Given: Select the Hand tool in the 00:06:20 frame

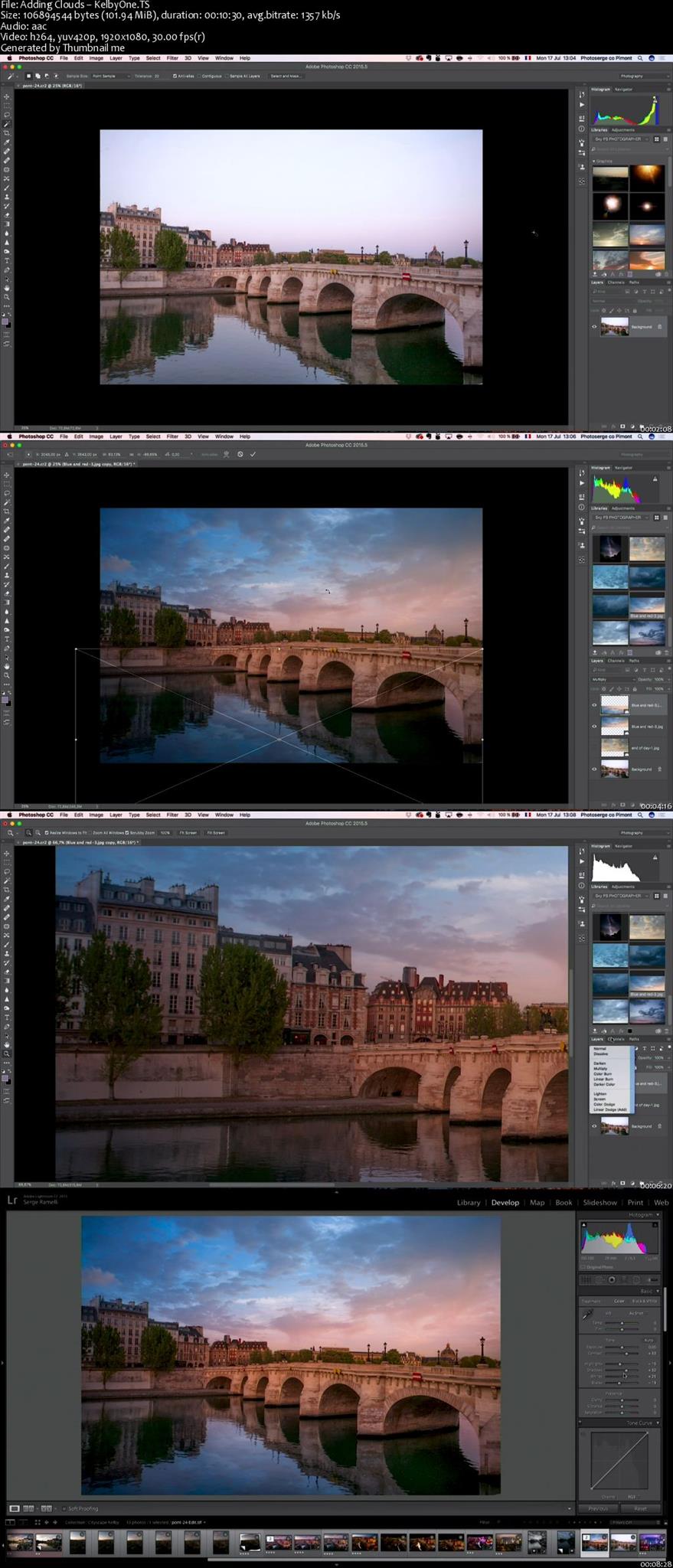Looking at the screenshot, I should point(7,1044).
